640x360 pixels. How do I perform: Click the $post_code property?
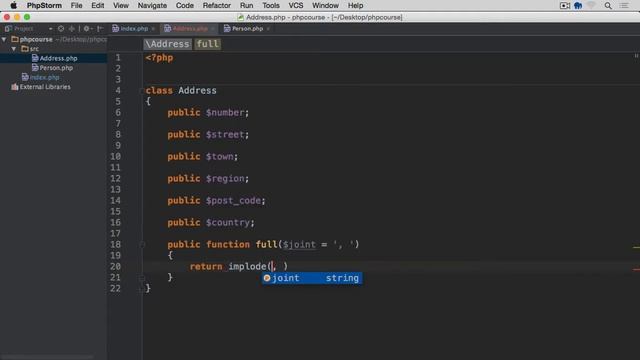coord(233,201)
